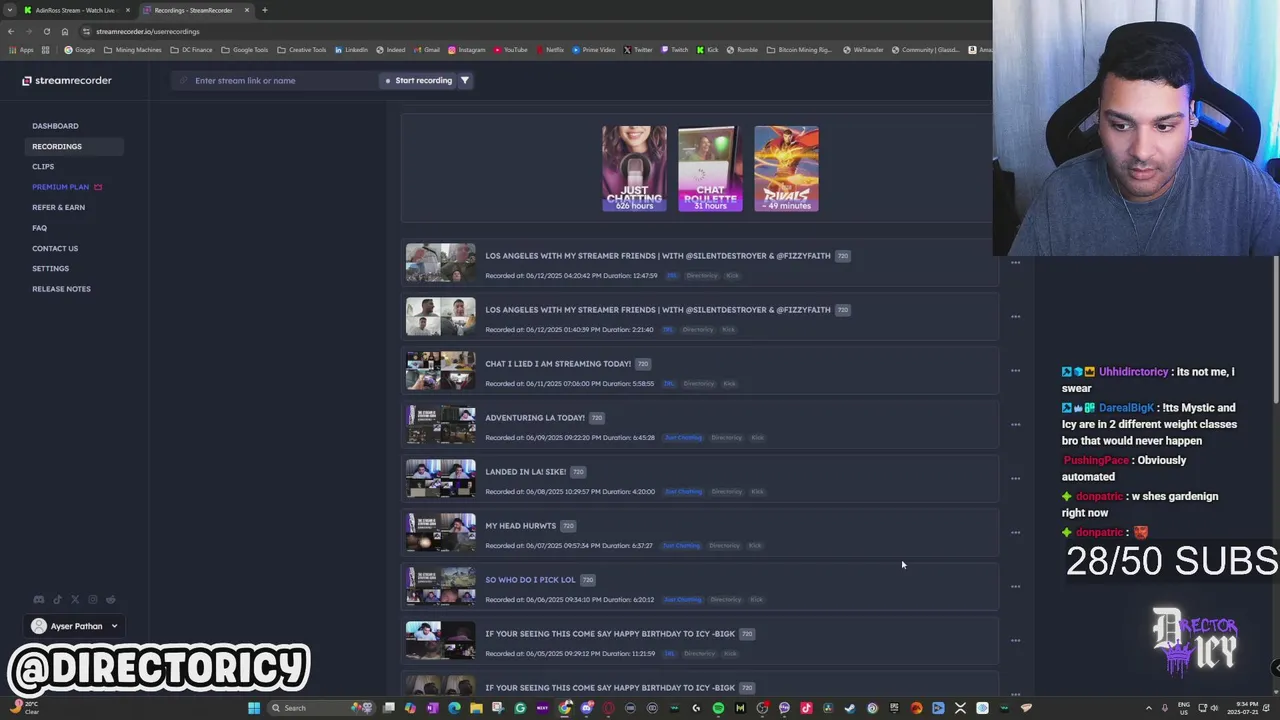Image resolution: width=1280 pixels, height=720 pixels.
Task: Select the Just Chatting 626 hours card
Action: click(634, 168)
